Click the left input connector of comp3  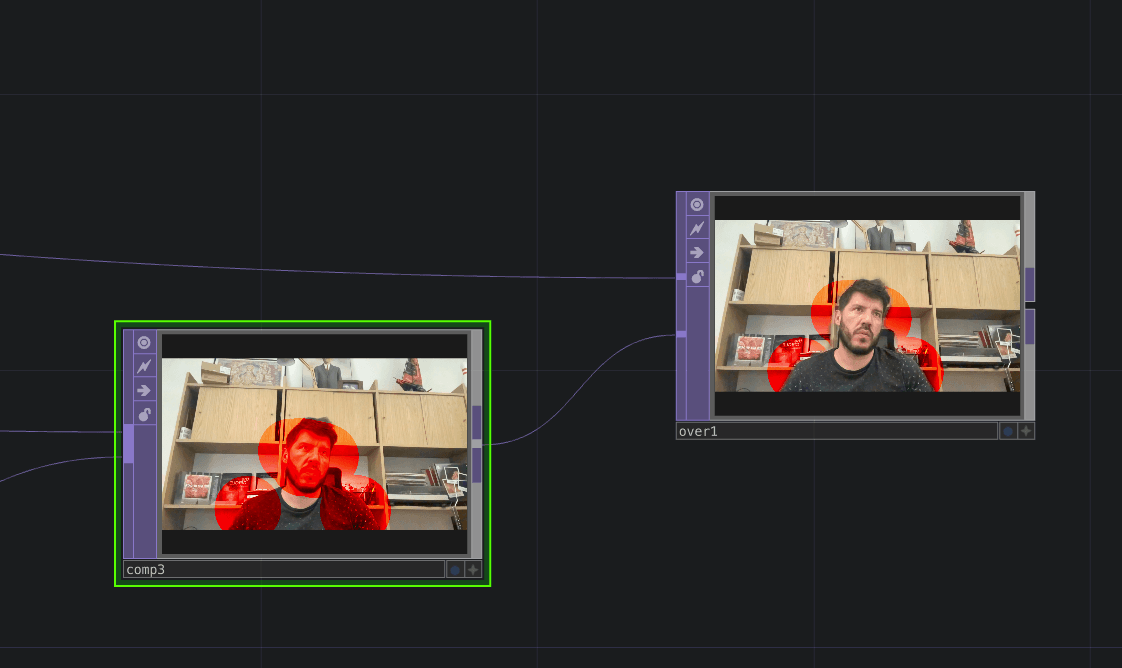(x=128, y=443)
